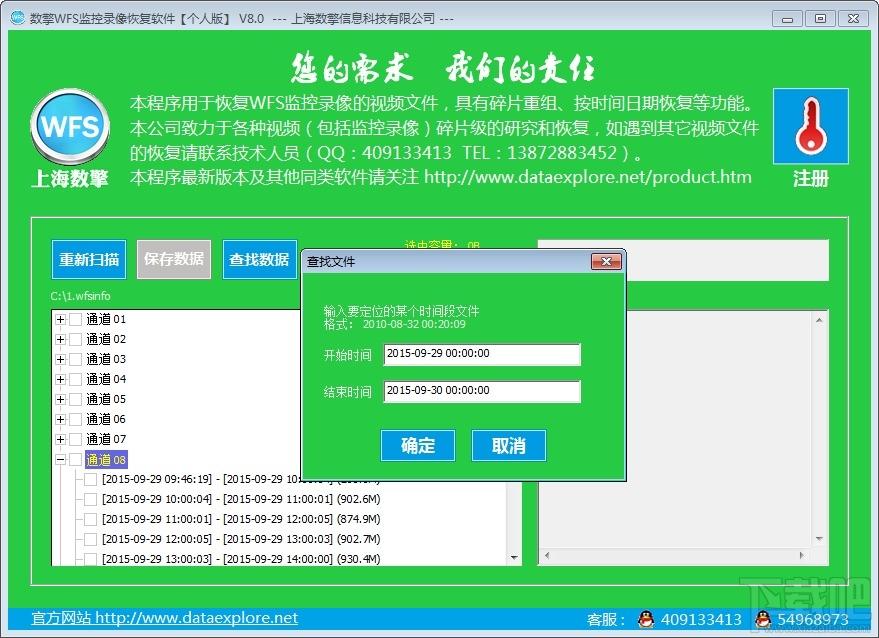
Task: Click the tree list scroll down arrow
Action: click(513, 558)
